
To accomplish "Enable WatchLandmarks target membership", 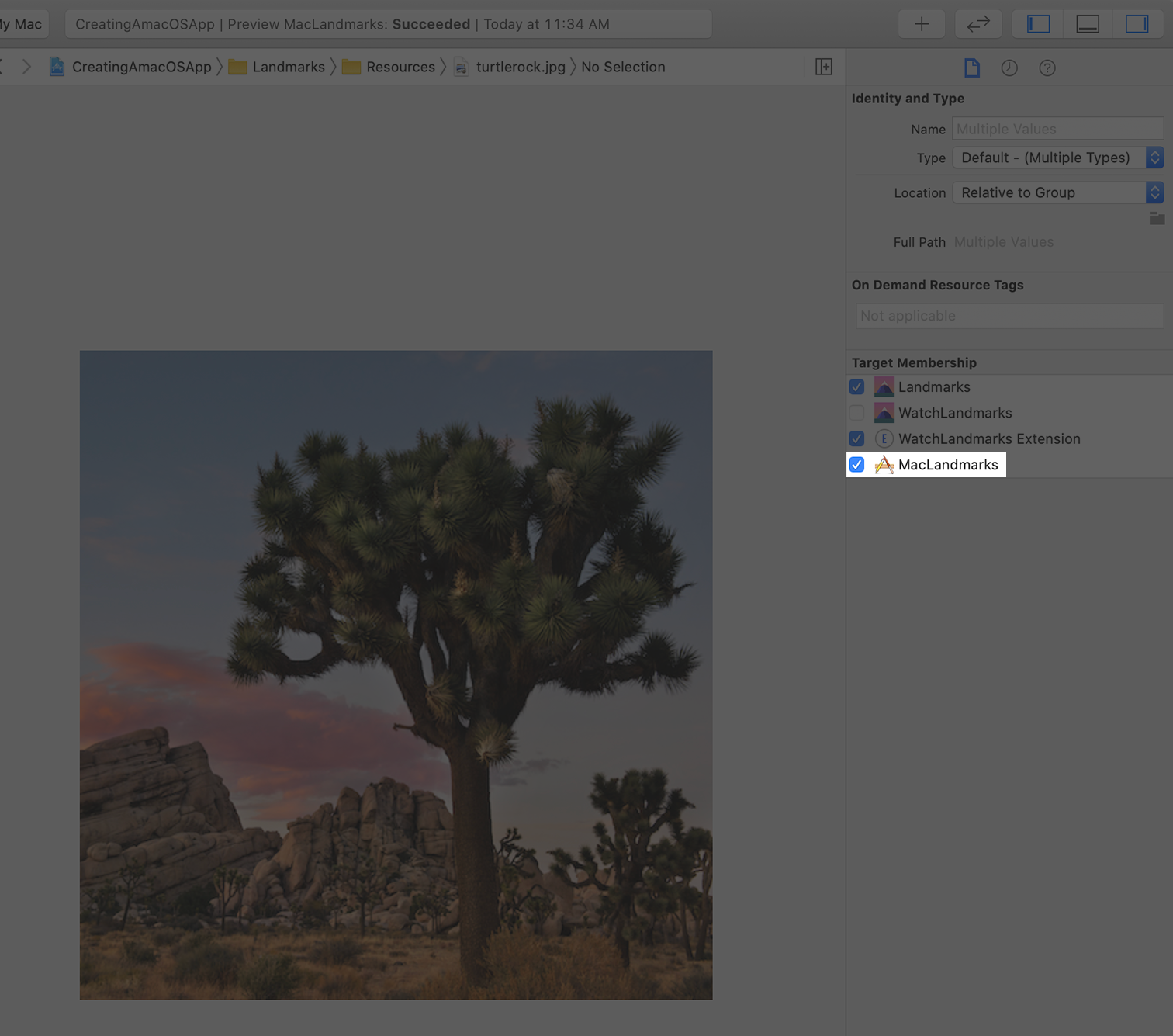I will [x=856, y=413].
